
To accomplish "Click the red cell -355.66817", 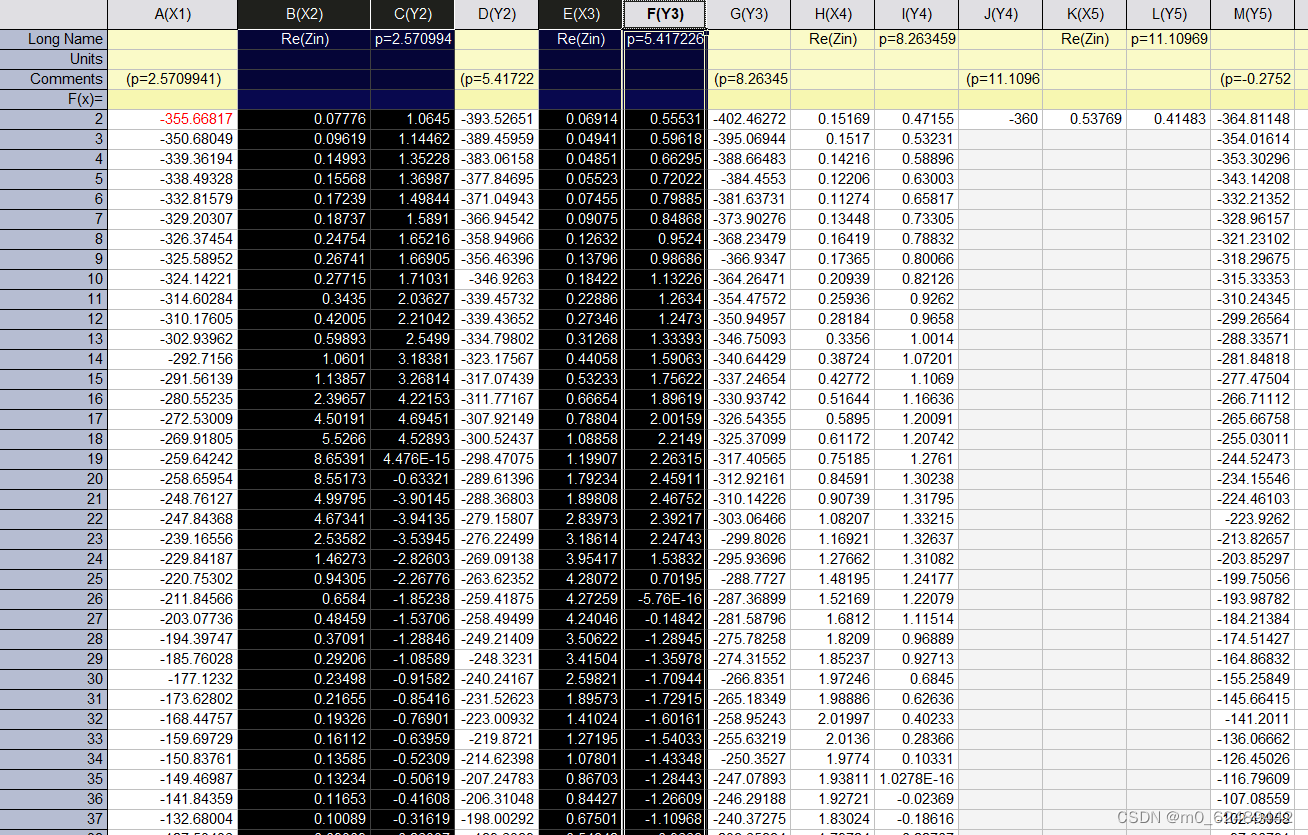I will [172, 119].
